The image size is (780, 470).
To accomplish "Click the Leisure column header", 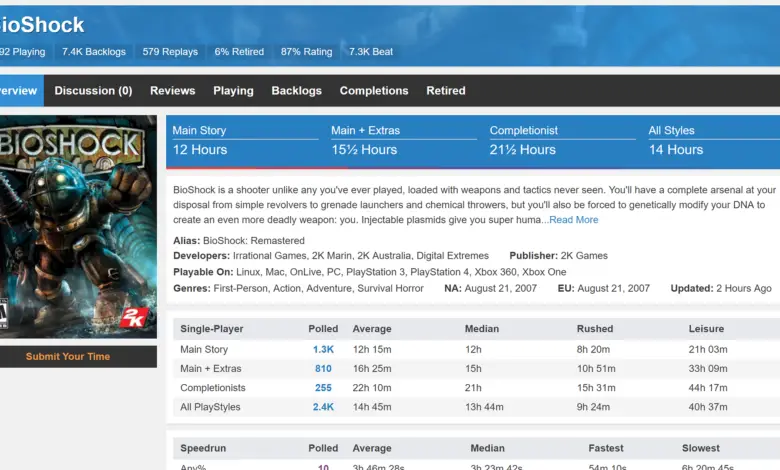I will click(706, 329).
